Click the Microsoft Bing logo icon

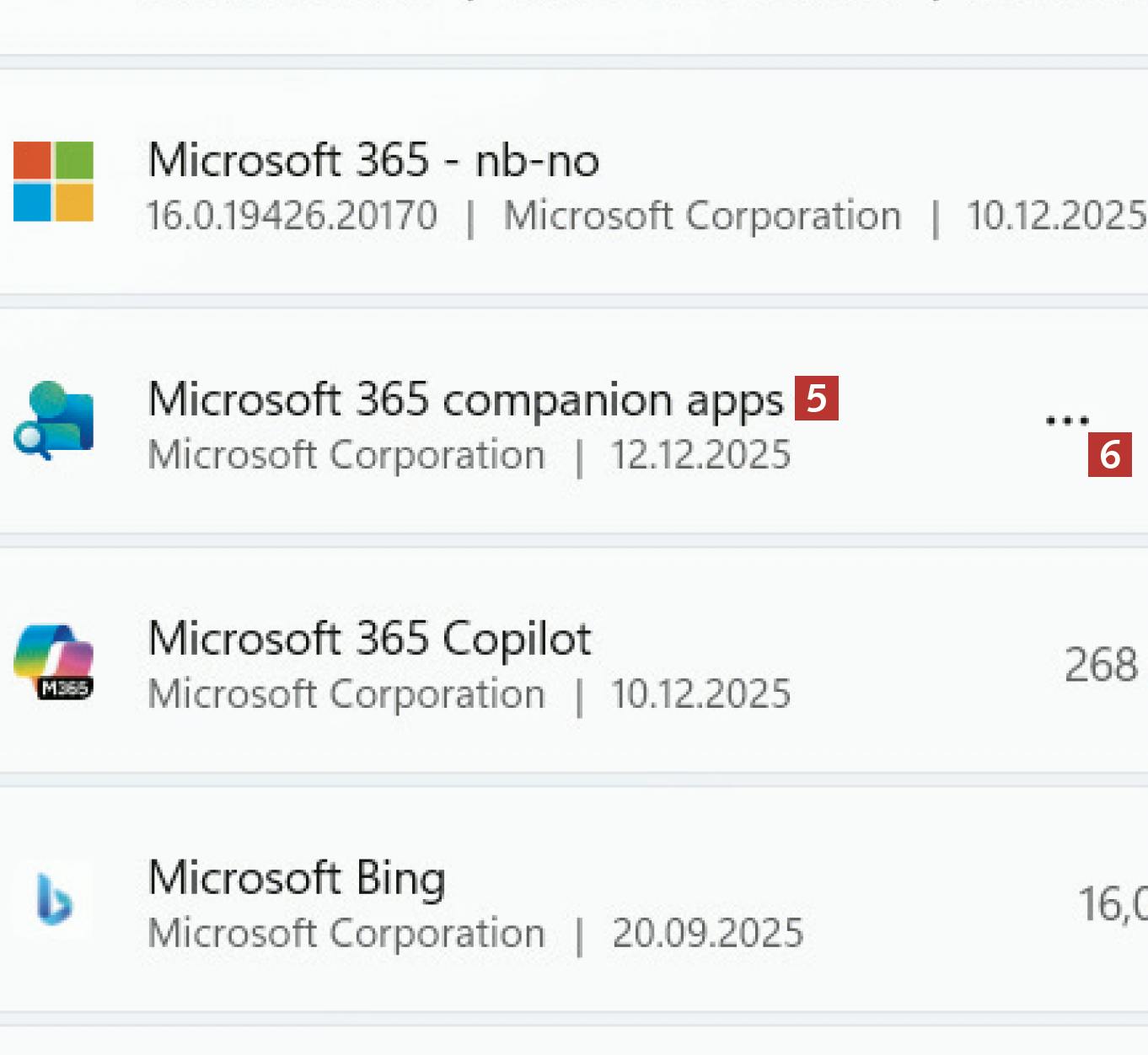(x=54, y=900)
